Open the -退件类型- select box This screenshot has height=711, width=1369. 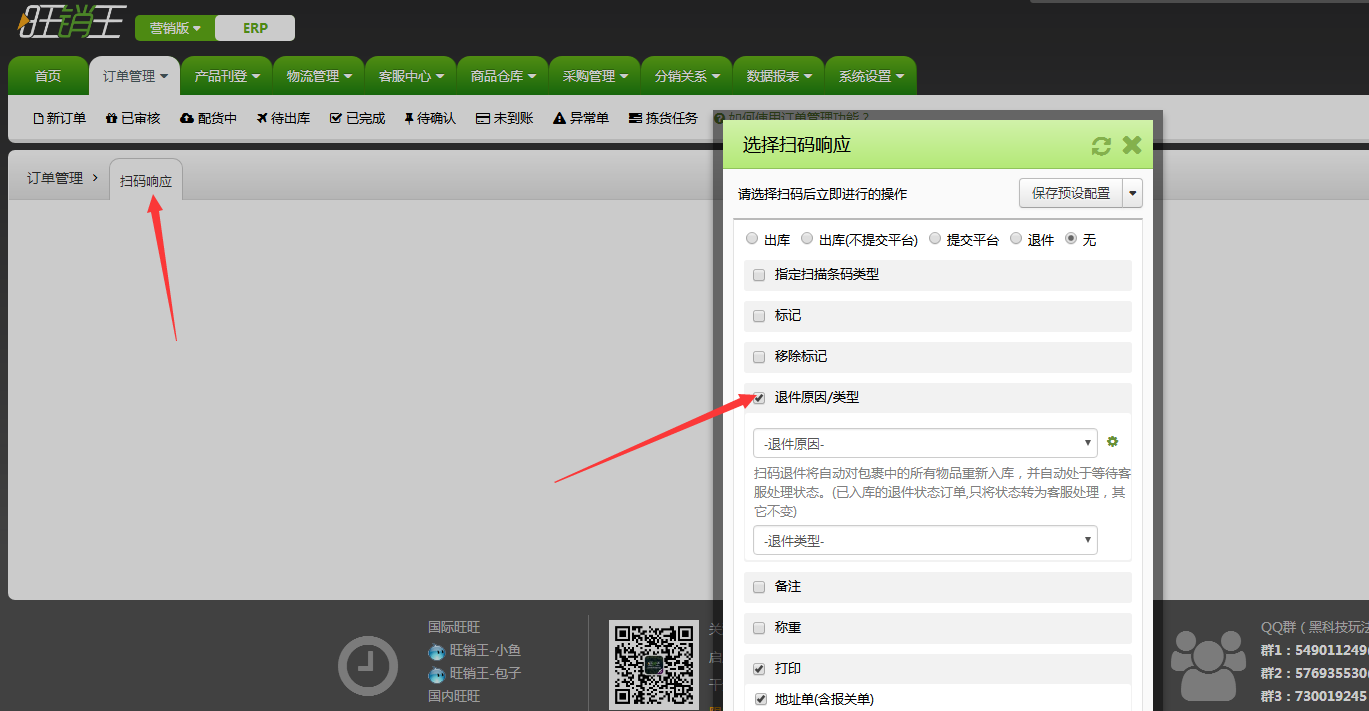[925, 540]
